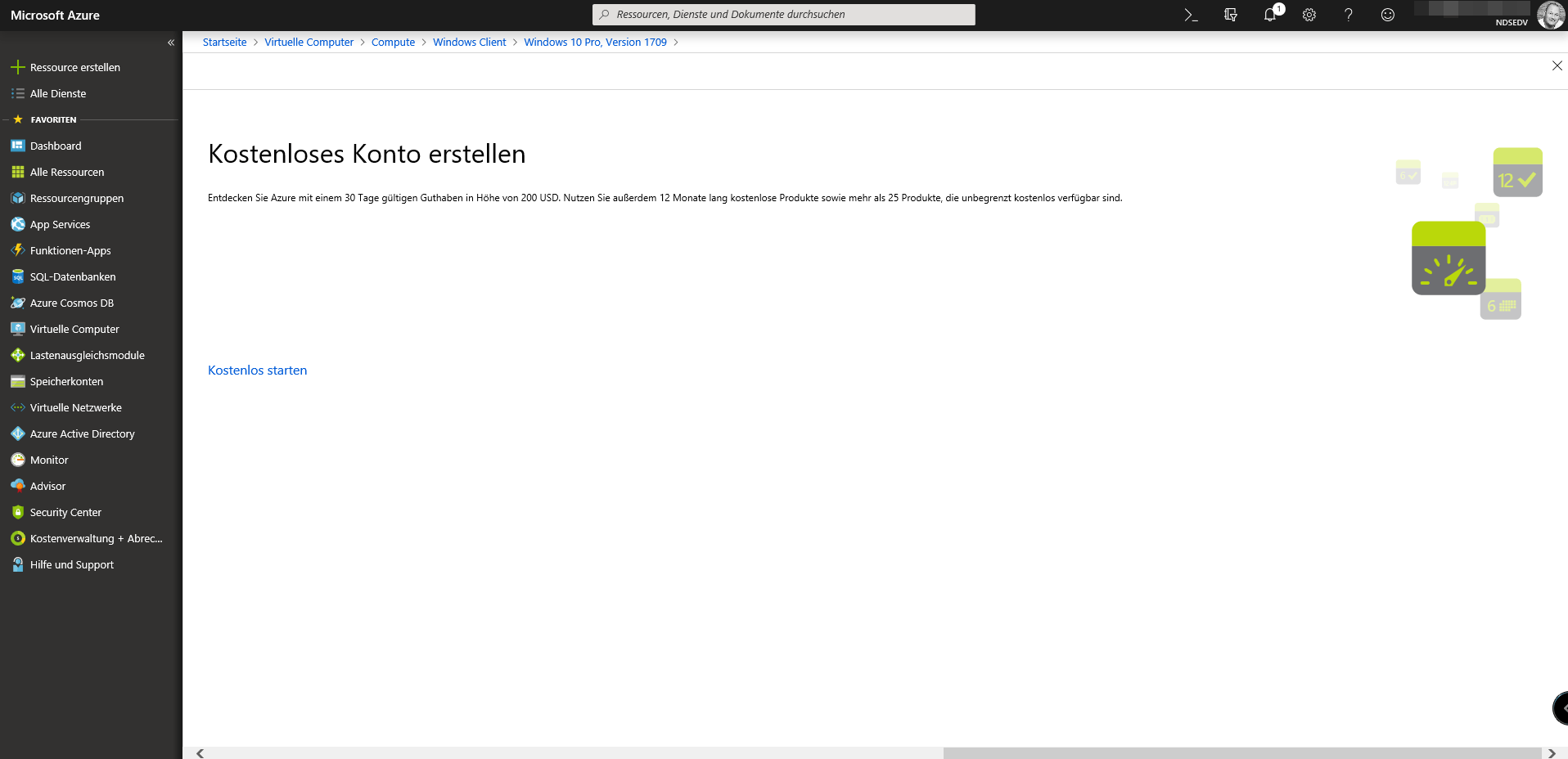This screenshot has width=1568, height=759.
Task: Click the user account avatar
Action: (1550, 15)
